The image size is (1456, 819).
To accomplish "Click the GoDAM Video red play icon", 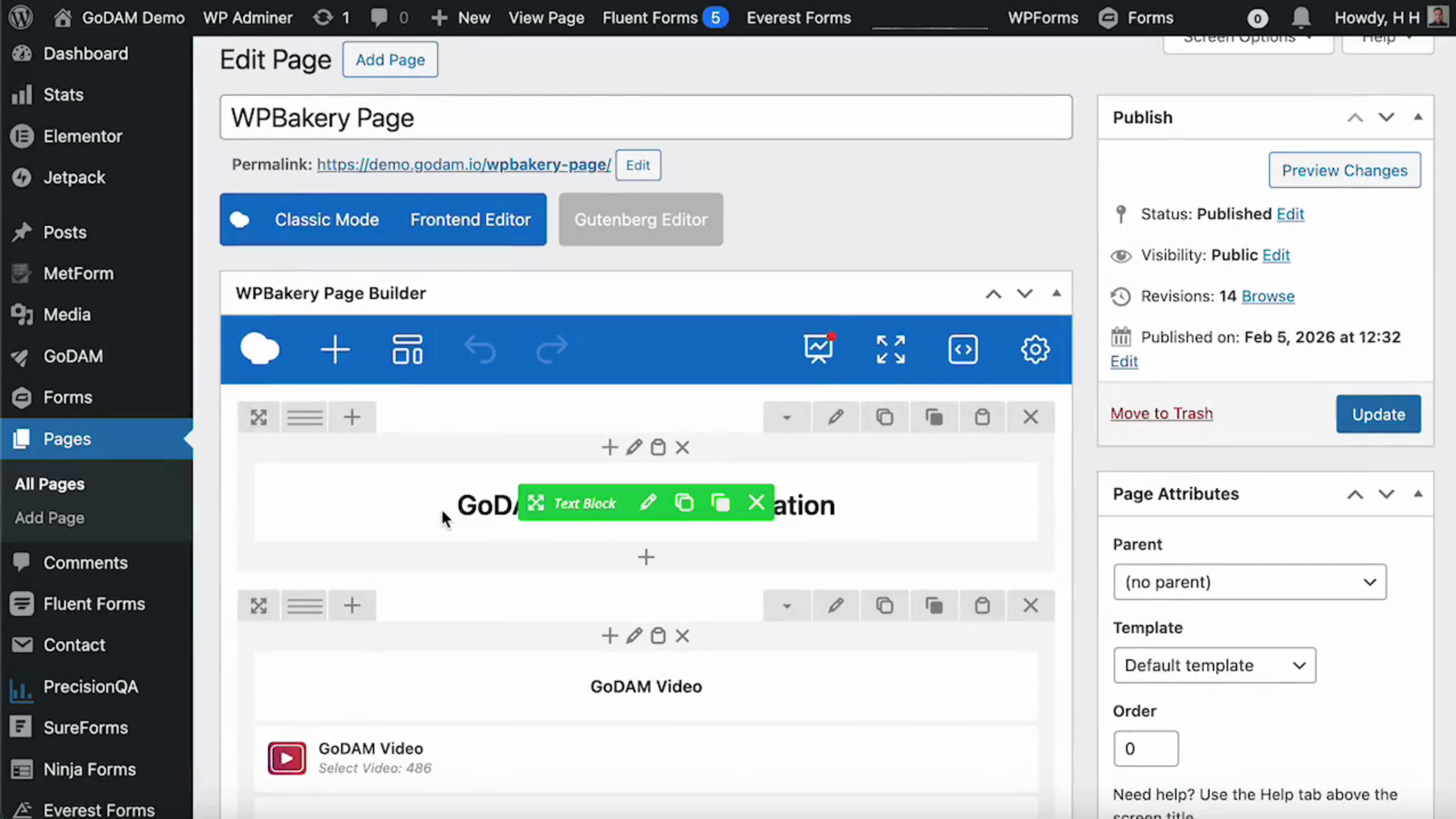I will tap(287, 758).
